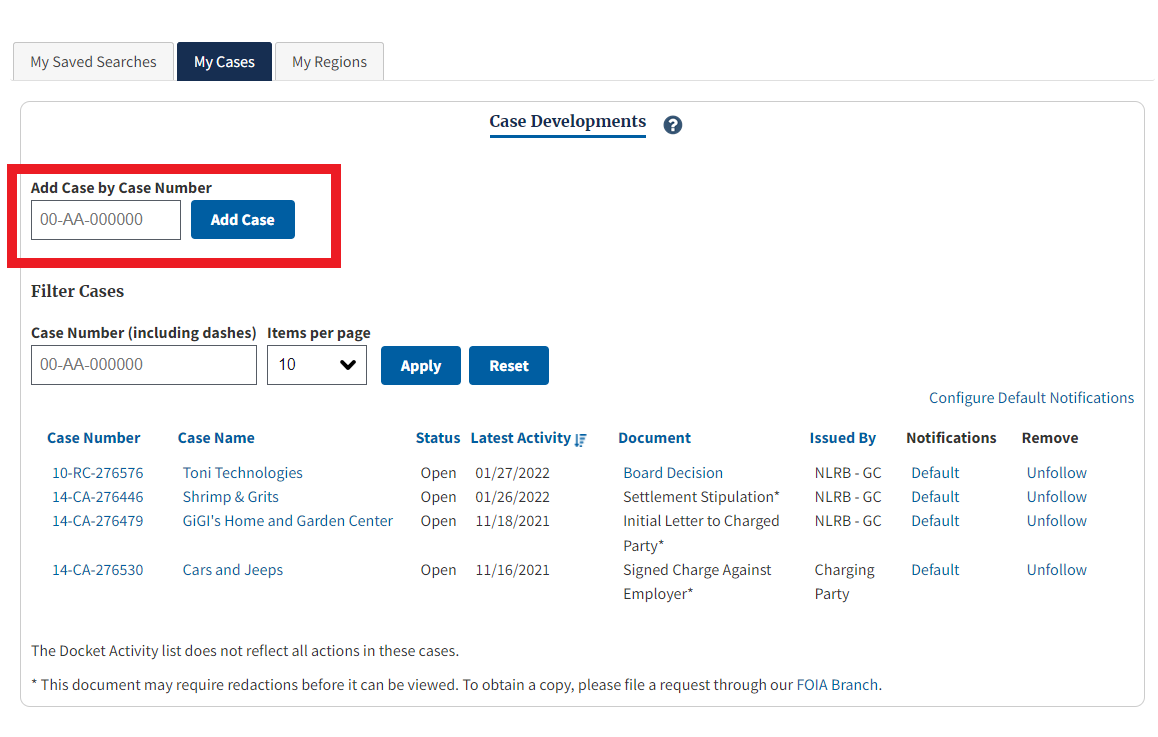
Task: Sort by Case Name column header
Action: [x=216, y=438]
